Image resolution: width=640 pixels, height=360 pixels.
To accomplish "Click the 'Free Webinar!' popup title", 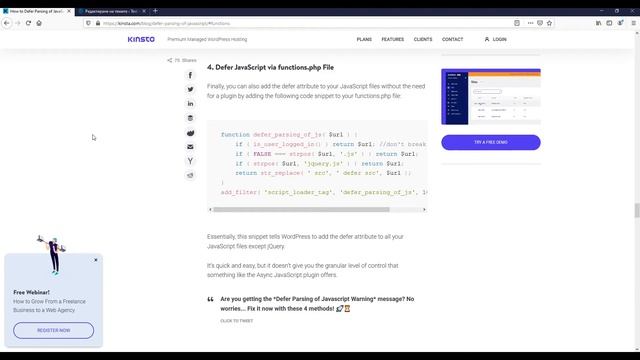I will (31, 292).
